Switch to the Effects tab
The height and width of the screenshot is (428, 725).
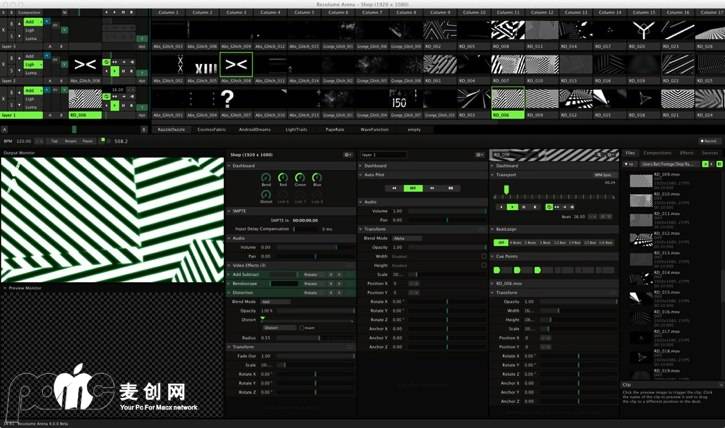click(687, 153)
